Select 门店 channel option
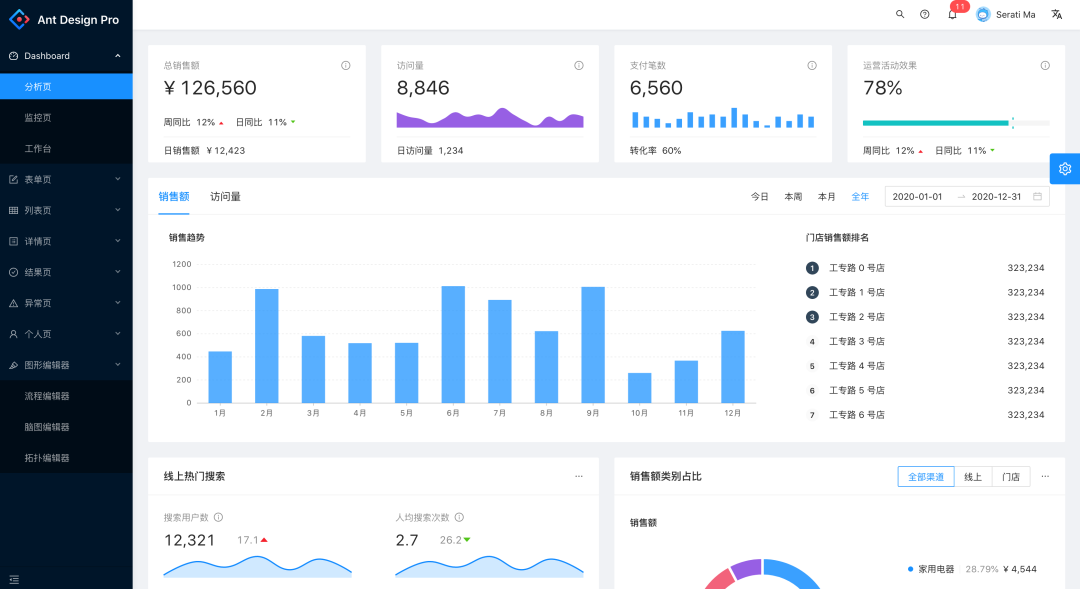1080x589 pixels. point(1011,477)
